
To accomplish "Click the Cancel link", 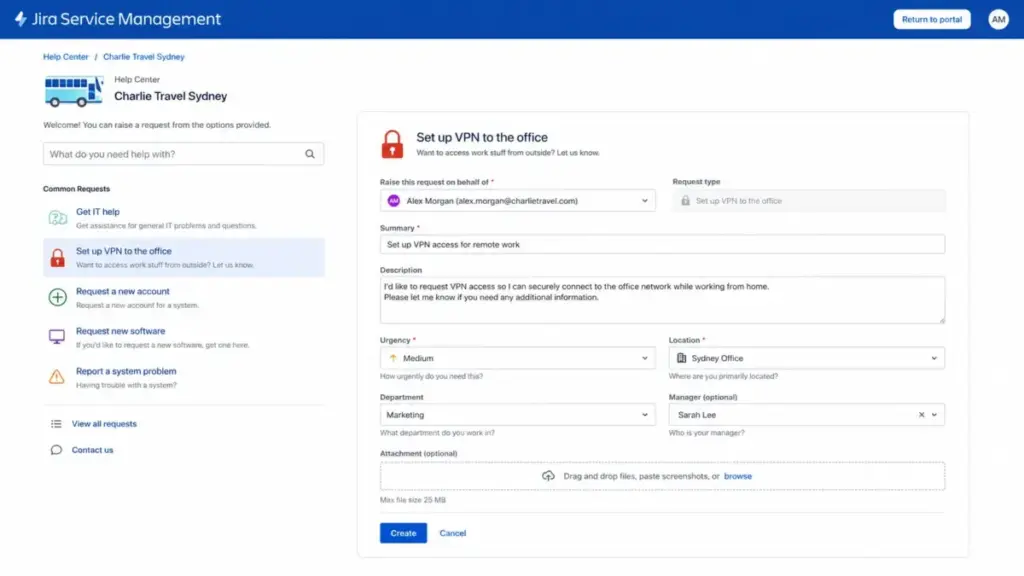I will tap(453, 533).
